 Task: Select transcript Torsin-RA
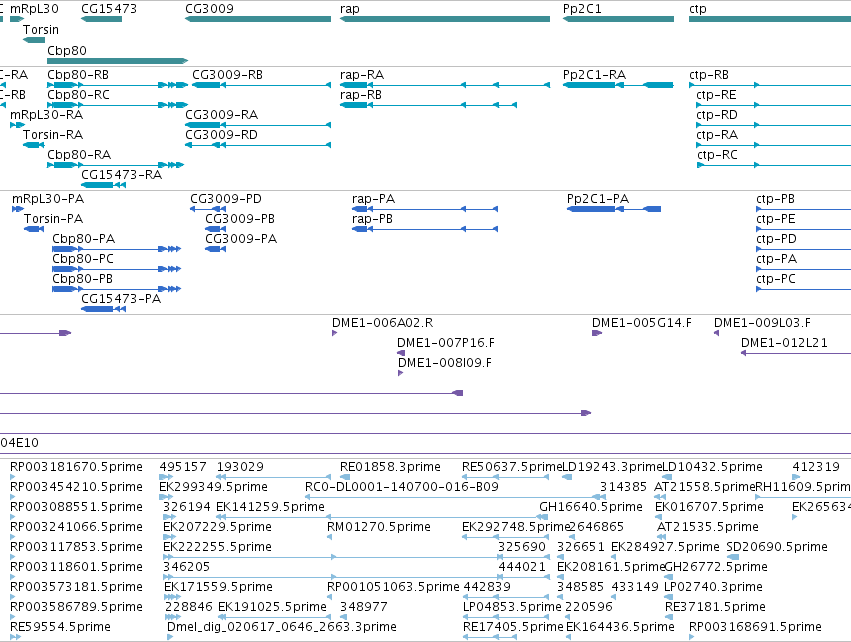tap(34, 145)
